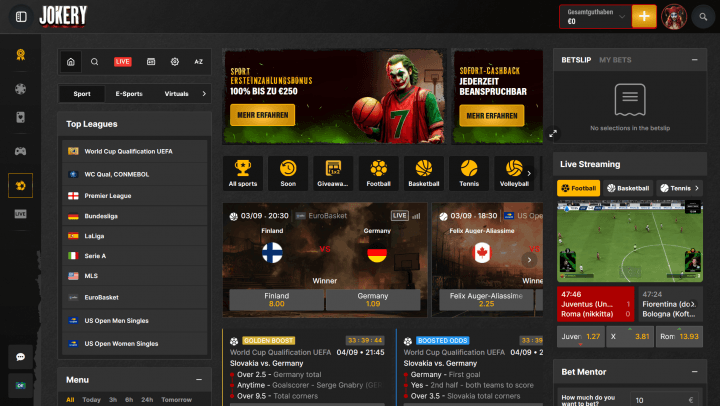Image resolution: width=720 pixels, height=406 pixels.
Task: Open Premier League in Top Leagues
Action: pyautogui.click(x=135, y=196)
